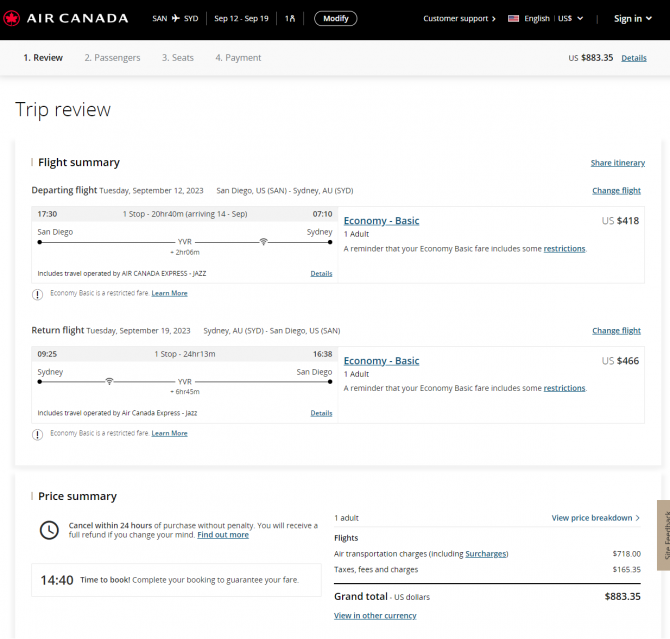
Task: Click Change flight for return flight
Action: pos(616,331)
